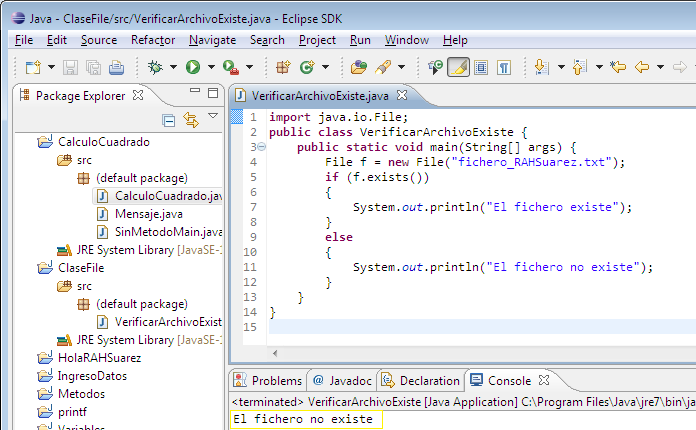
Task: Open the Help menu
Action: click(x=455, y=40)
